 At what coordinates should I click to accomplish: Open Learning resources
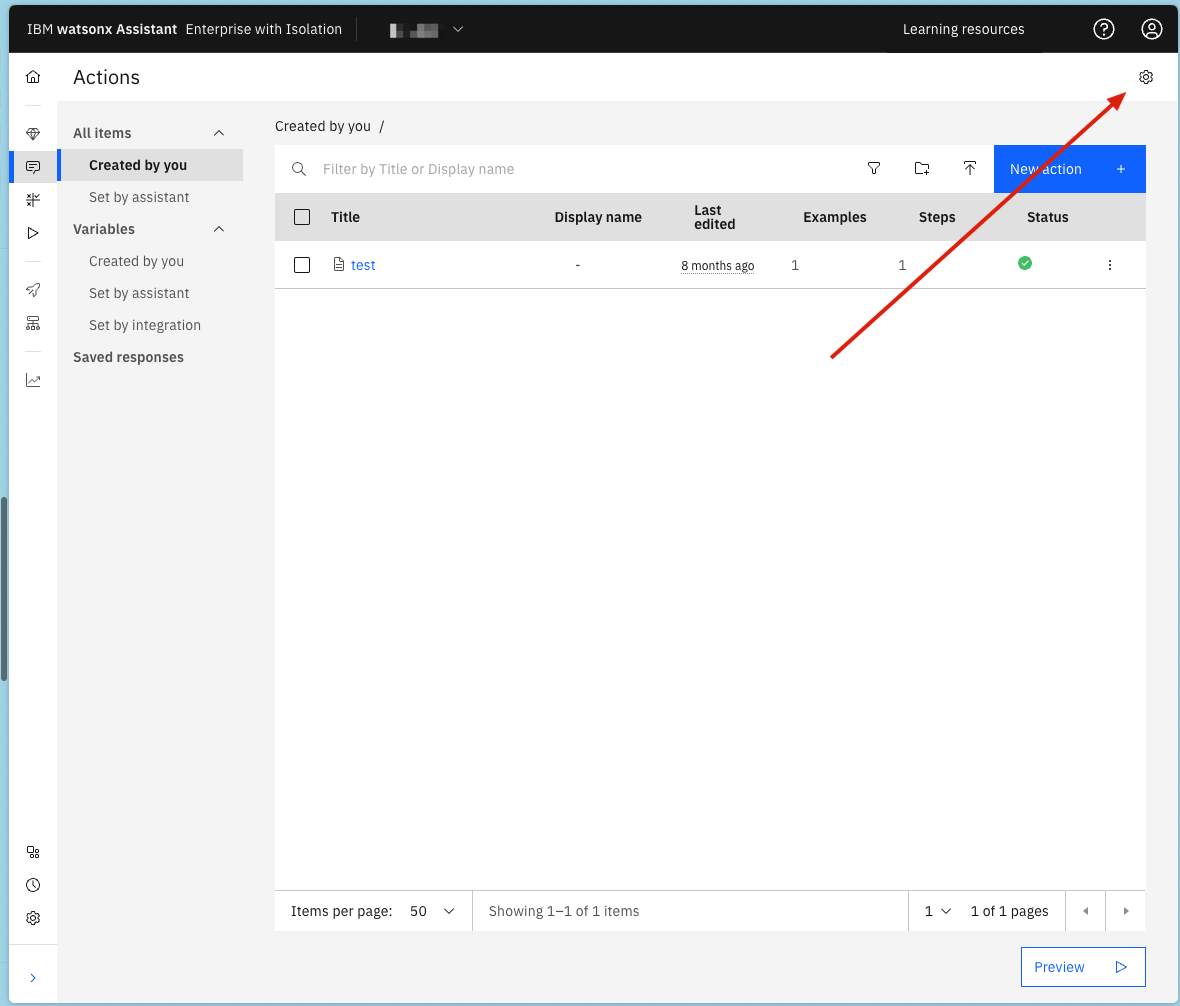(963, 29)
